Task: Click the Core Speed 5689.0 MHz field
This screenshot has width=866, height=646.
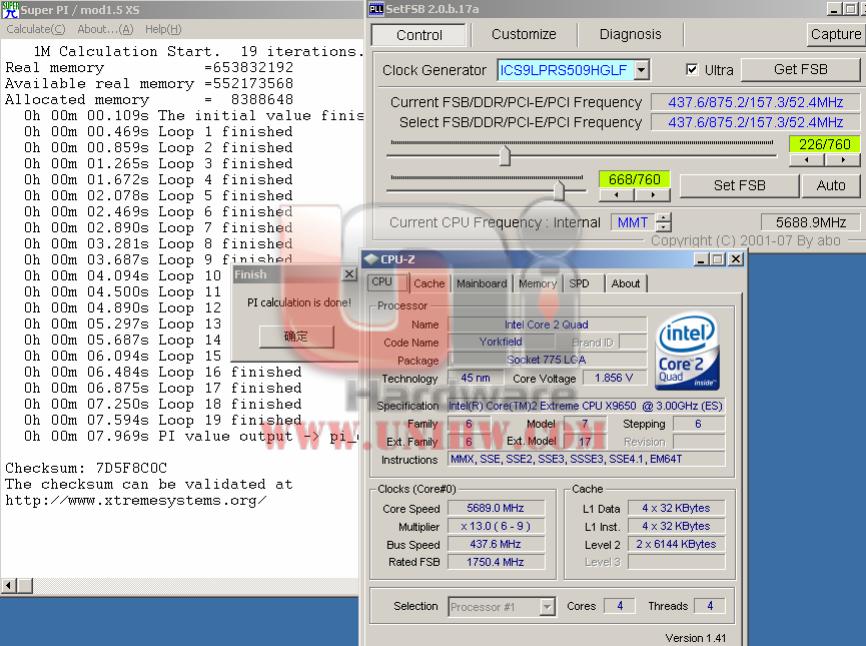Action: pos(495,508)
